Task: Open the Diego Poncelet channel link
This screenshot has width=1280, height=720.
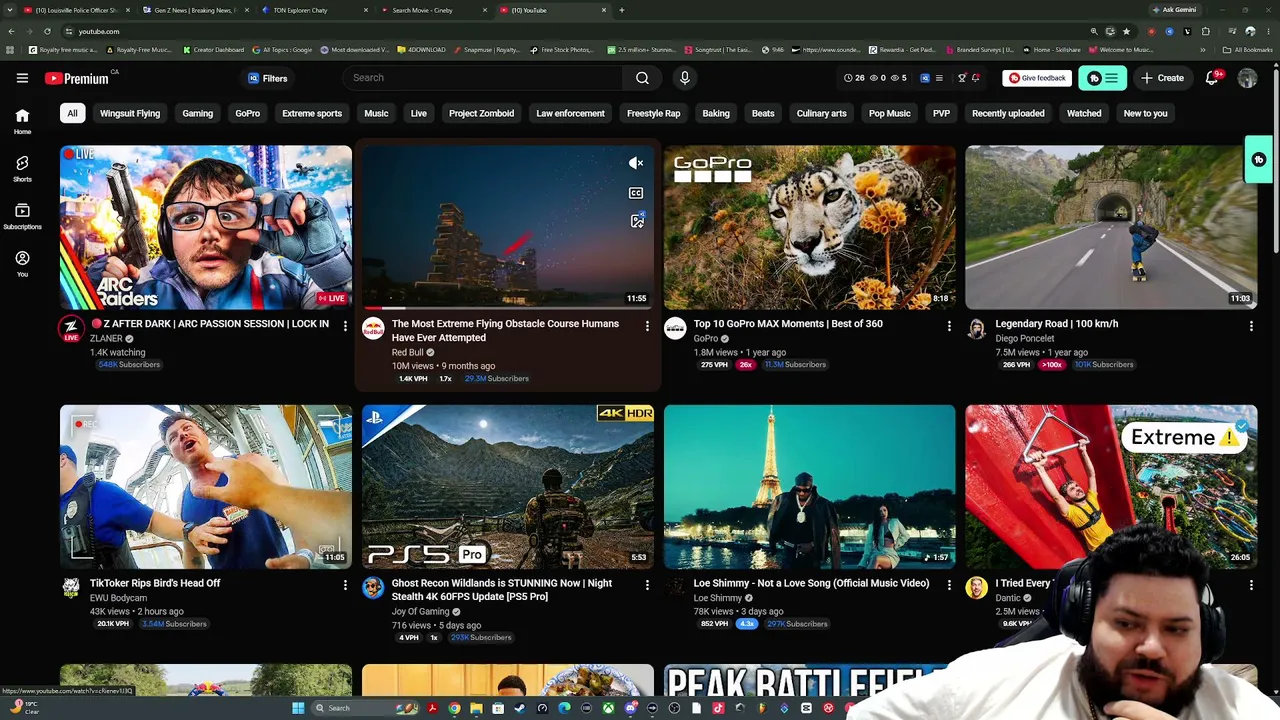Action: click(x=1025, y=338)
